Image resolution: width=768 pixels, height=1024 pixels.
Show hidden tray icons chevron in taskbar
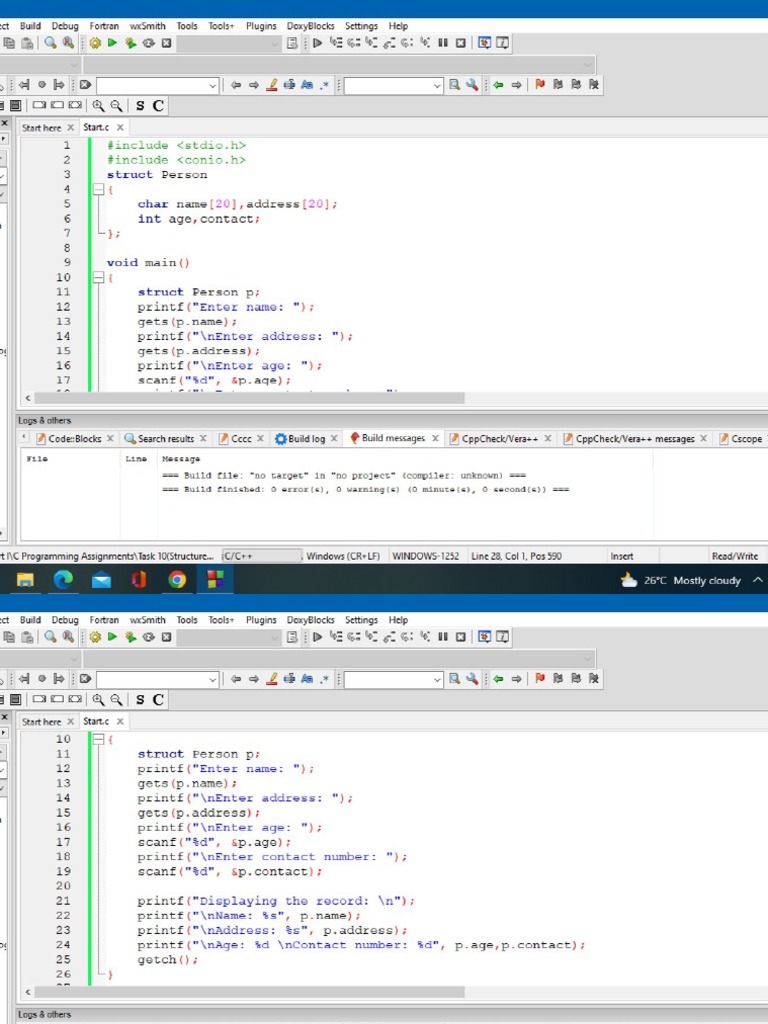click(x=758, y=580)
